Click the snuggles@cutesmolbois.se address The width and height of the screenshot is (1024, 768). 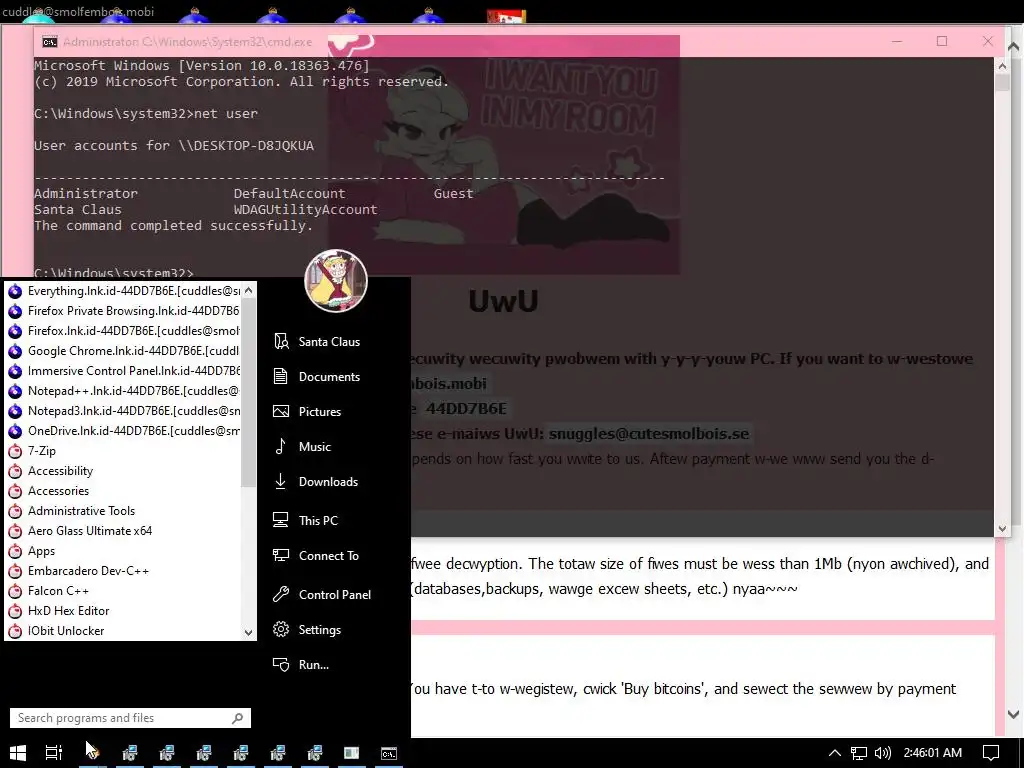coord(648,434)
